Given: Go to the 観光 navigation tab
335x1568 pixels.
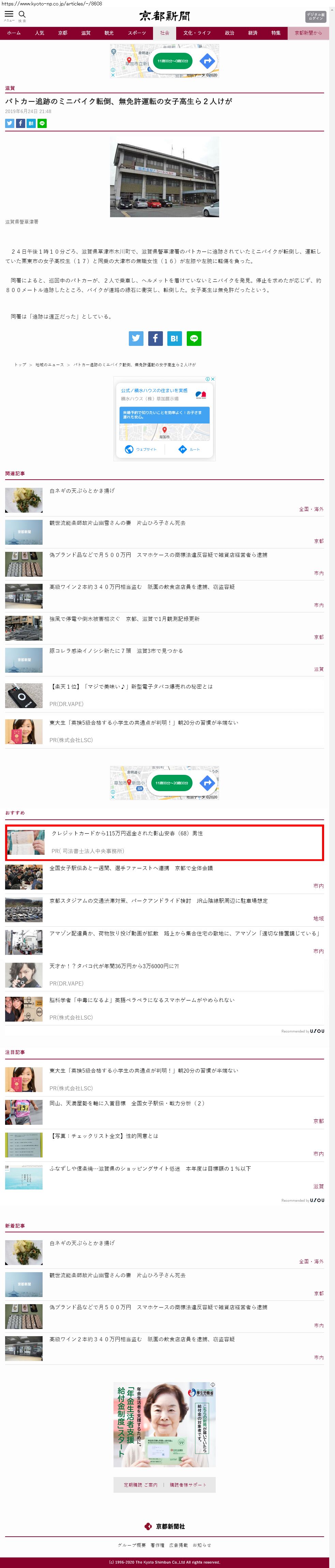Looking at the screenshot, I should coord(109,33).
